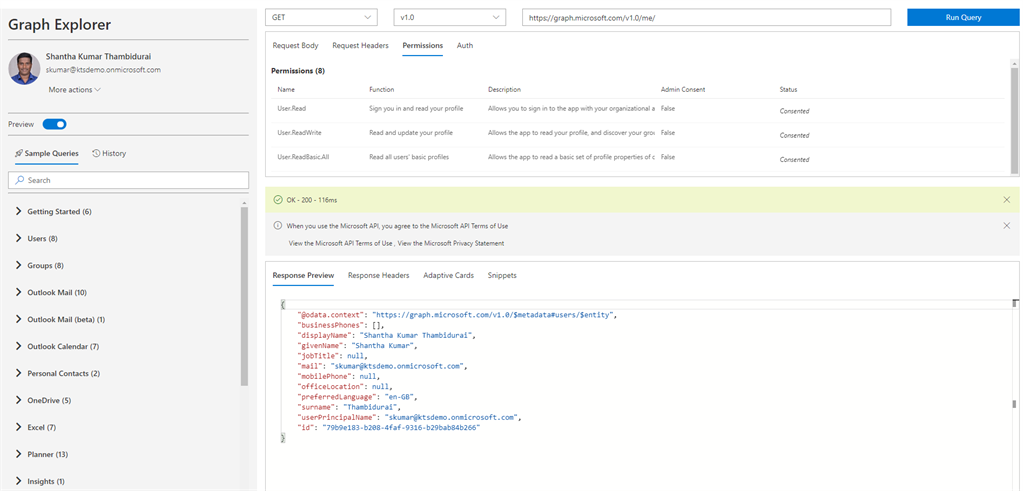
Task: Open the v1.0 API version dropdown
Action: point(450,18)
